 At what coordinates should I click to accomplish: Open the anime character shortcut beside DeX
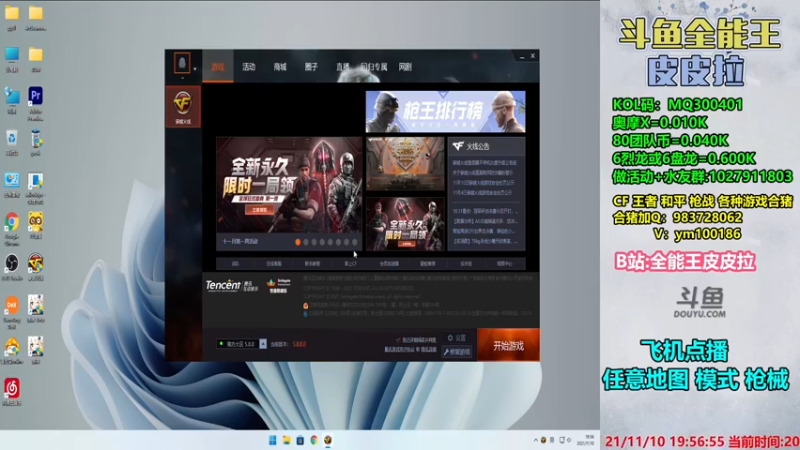point(35,305)
